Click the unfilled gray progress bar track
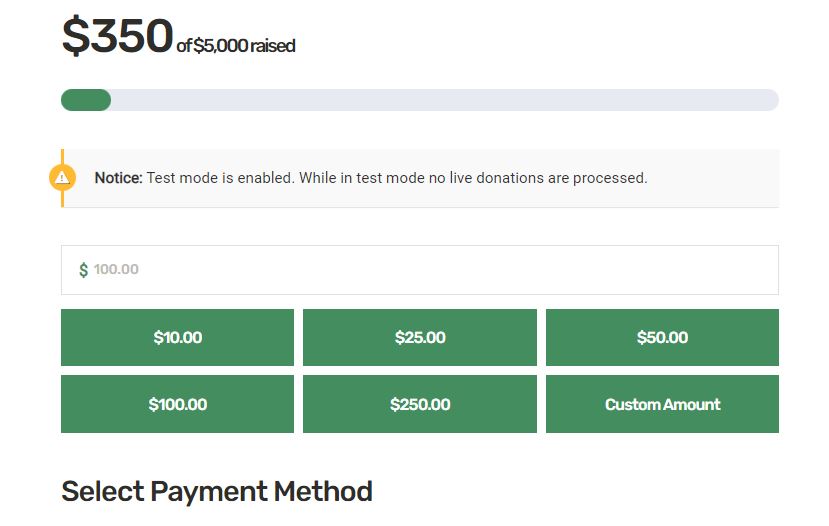The height and width of the screenshot is (526, 829). point(444,100)
